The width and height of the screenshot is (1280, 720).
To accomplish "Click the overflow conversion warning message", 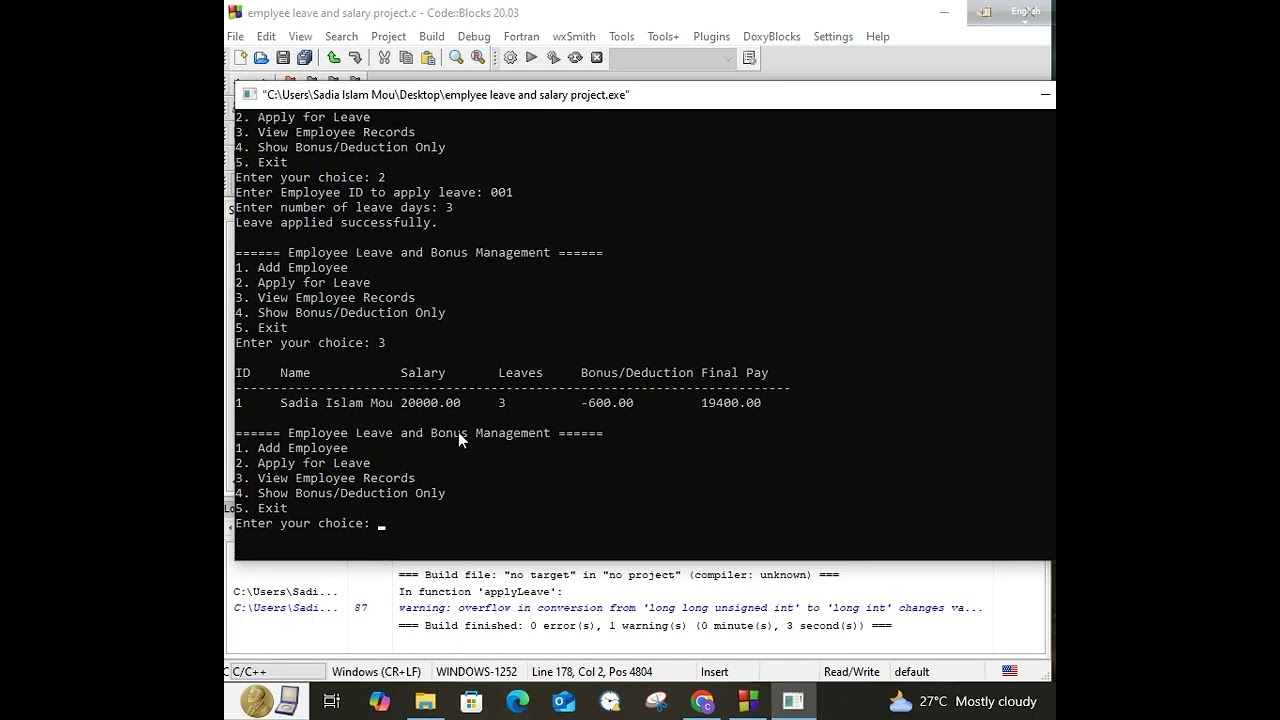I will click(x=690, y=608).
